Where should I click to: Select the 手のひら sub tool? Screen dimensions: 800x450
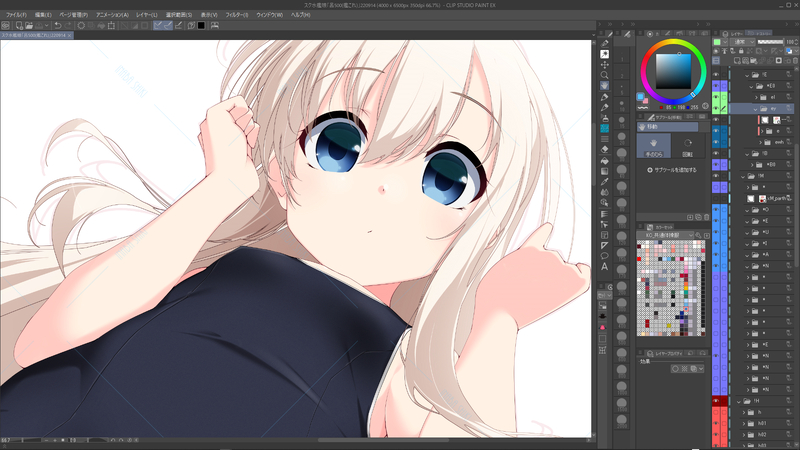pyautogui.click(x=654, y=146)
